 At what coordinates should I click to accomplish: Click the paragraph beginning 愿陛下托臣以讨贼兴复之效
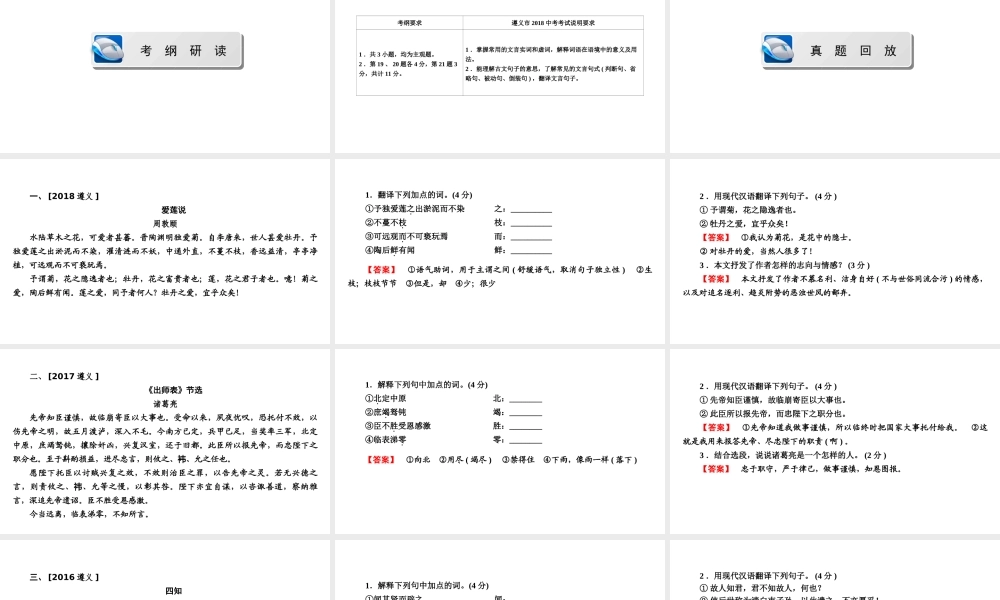click(165, 487)
